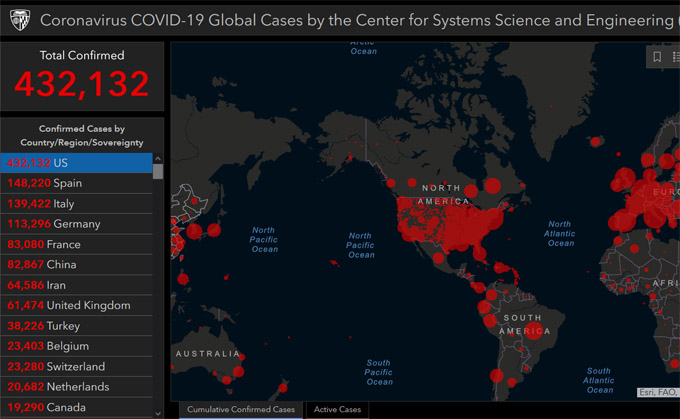This screenshot has height=419, width=680.
Task: Select the 148,220 Spain row
Action: click(x=76, y=183)
